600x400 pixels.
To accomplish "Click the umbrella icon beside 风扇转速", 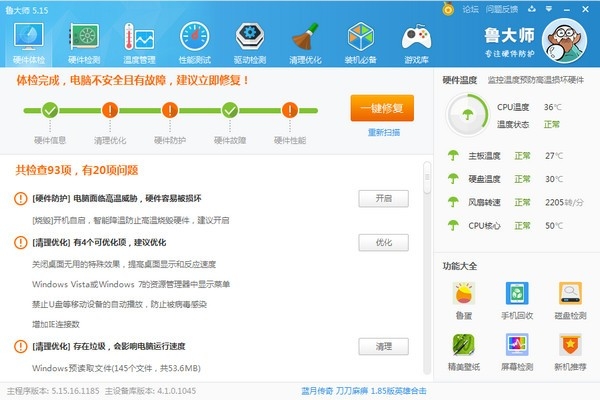I will pos(453,202).
